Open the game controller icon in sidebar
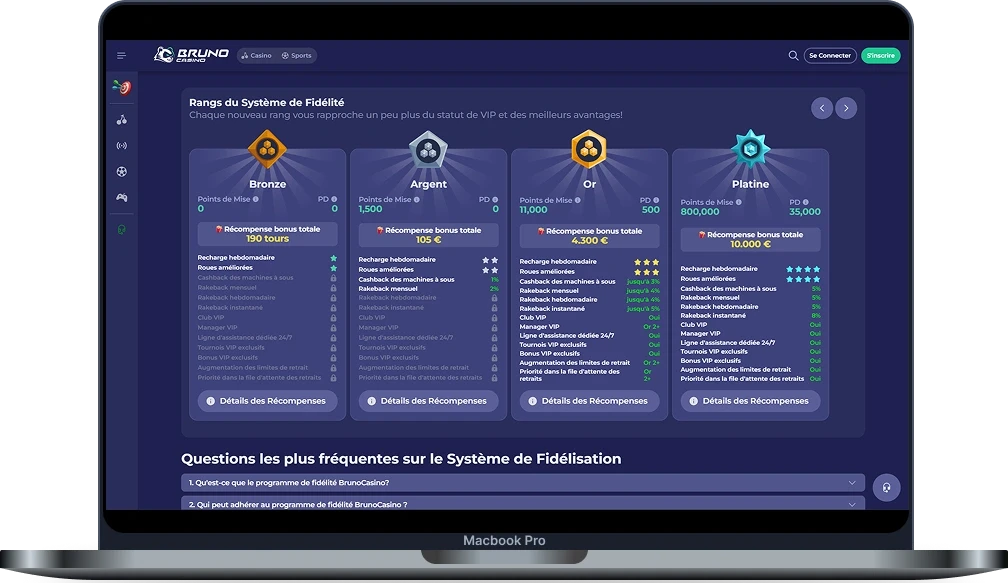Screen dimensions: 1008x583 (x=122, y=198)
